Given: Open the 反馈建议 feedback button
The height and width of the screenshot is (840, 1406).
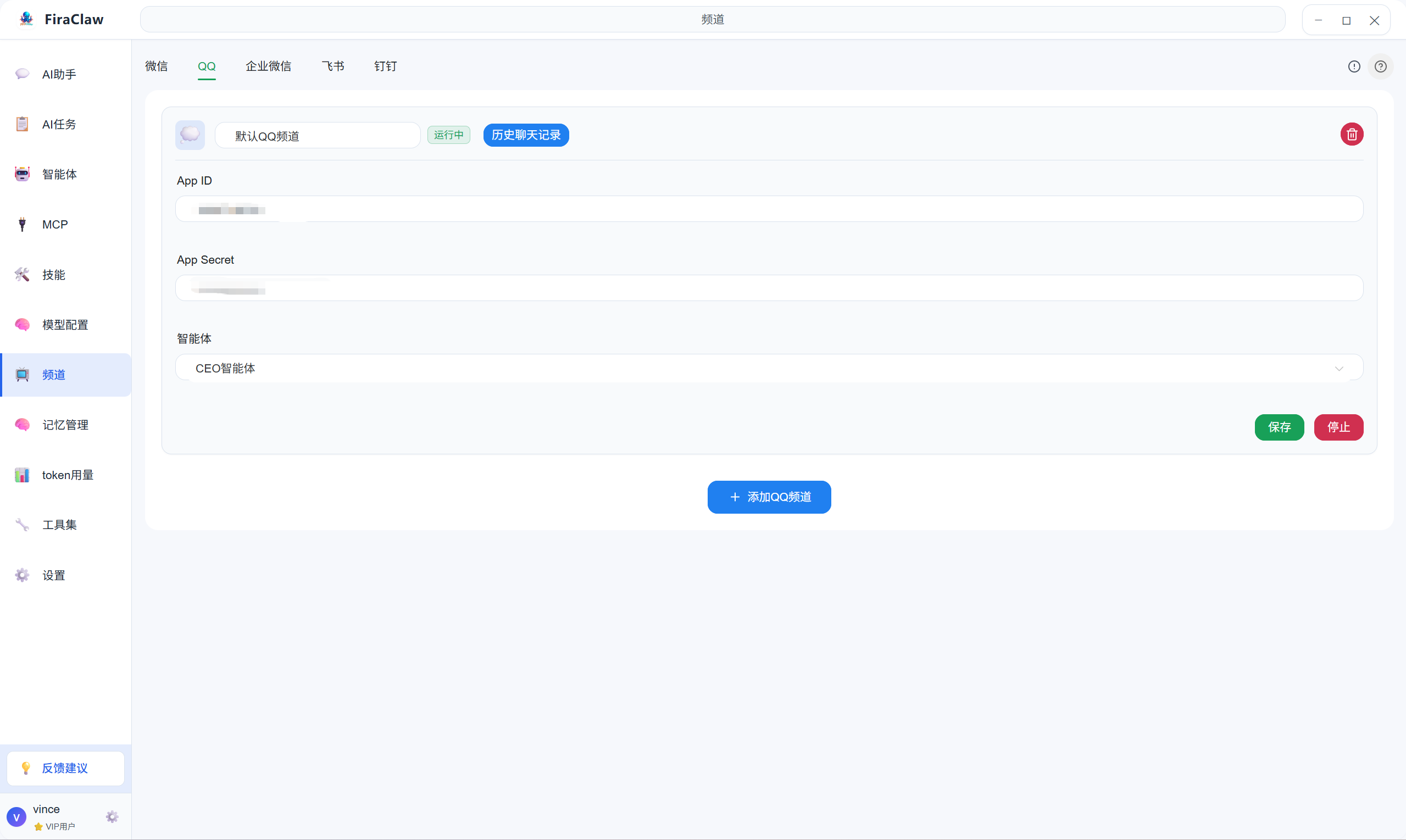Looking at the screenshot, I should (66, 768).
